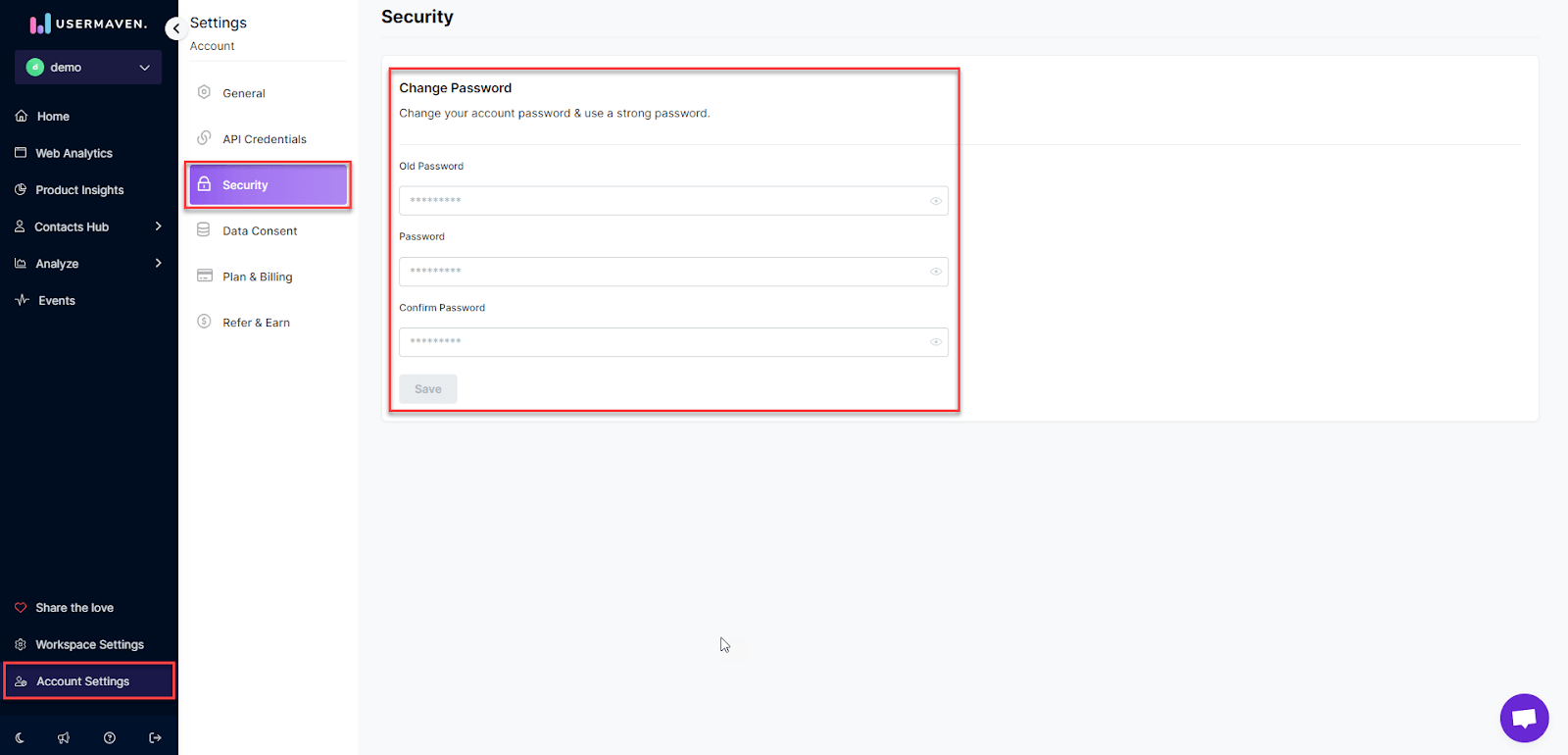Open the chat widget bubble
The width and height of the screenshot is (1568, 755).
point(1524,718)
